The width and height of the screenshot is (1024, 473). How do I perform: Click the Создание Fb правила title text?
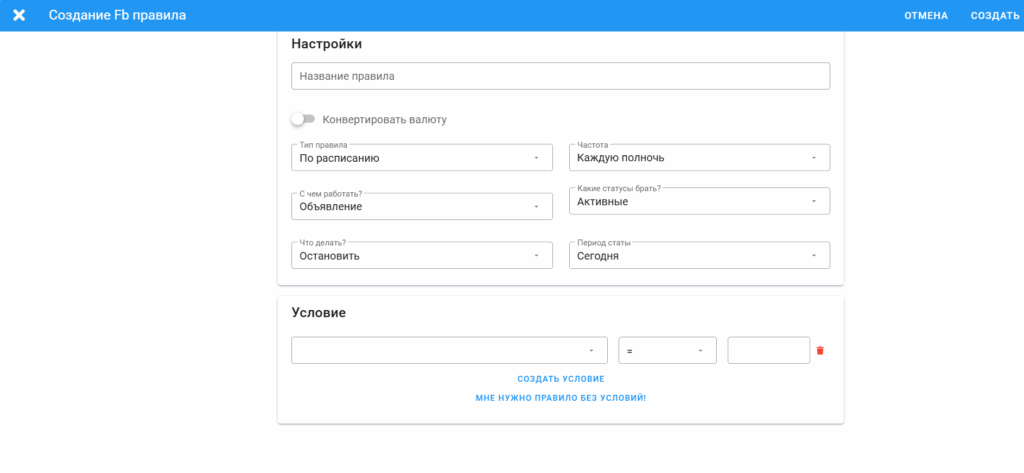tap(117, 15)
